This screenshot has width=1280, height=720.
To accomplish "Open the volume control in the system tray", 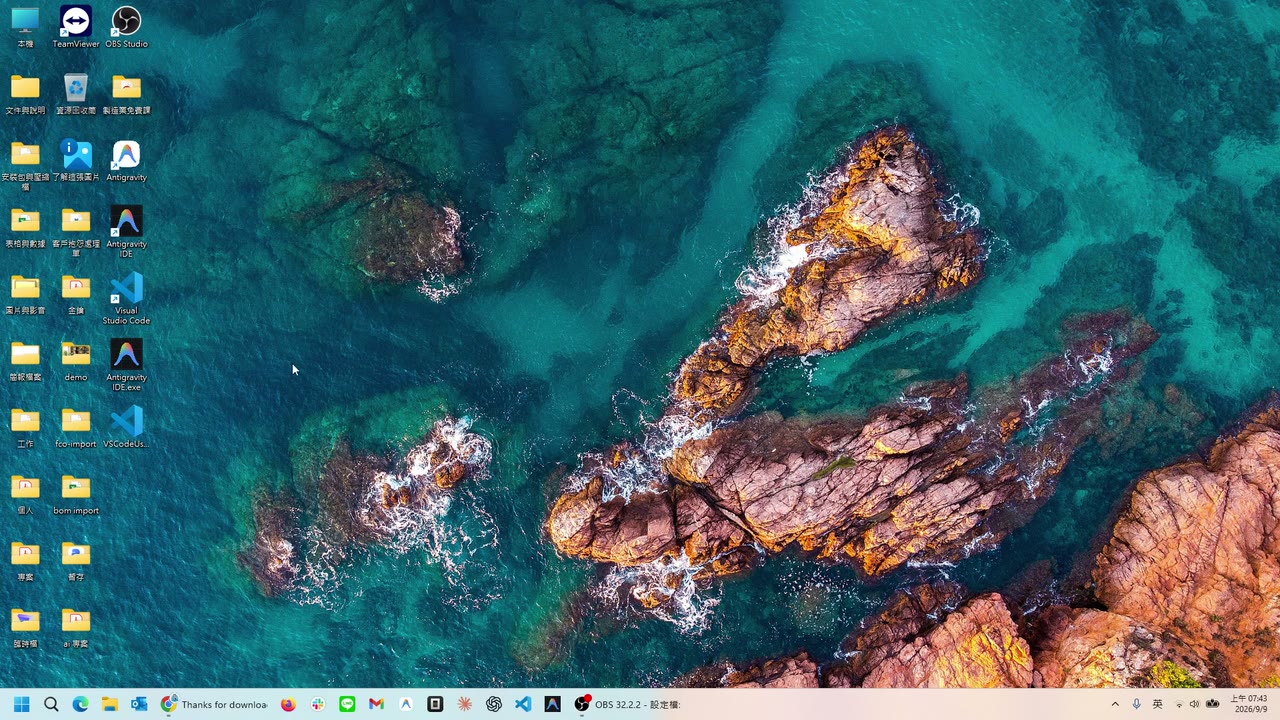I will pyautogui.click(x=1194, y=704).
